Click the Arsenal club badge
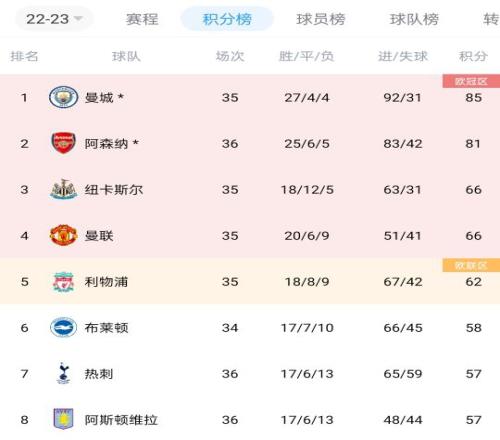The width and height of the screenshot is (500, 440). pyautogui.click(x=63, y=143)
